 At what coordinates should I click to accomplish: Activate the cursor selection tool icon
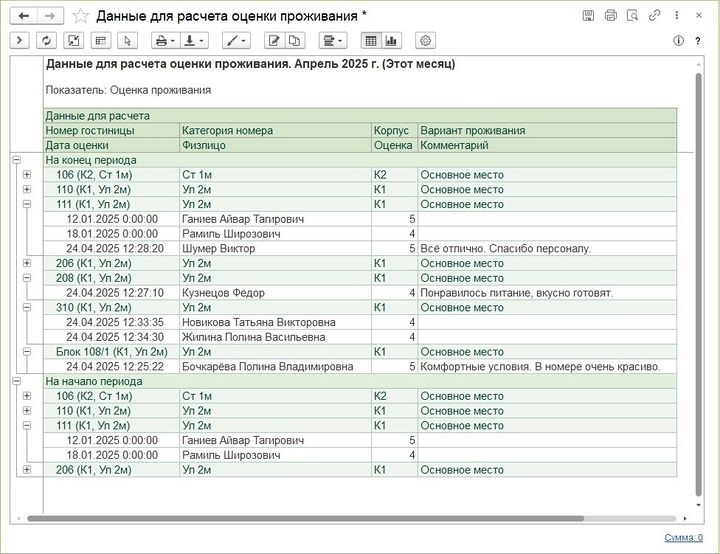pos(127,41)
